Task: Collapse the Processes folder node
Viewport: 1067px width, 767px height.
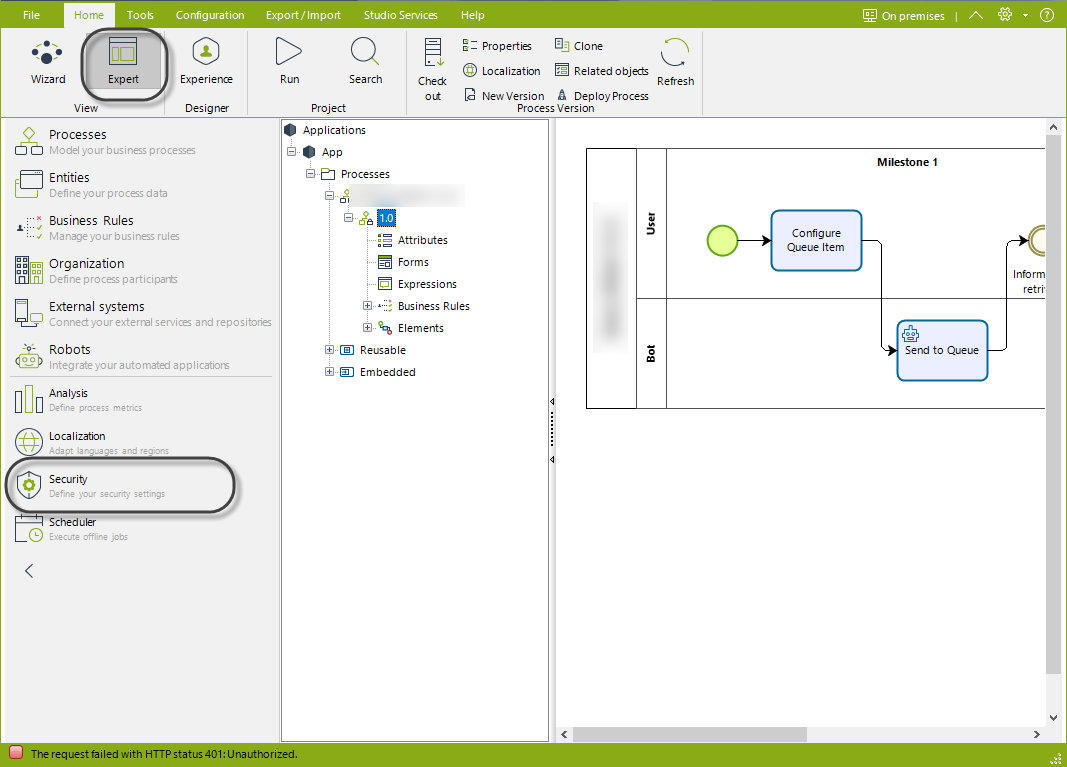Action: 310,174
